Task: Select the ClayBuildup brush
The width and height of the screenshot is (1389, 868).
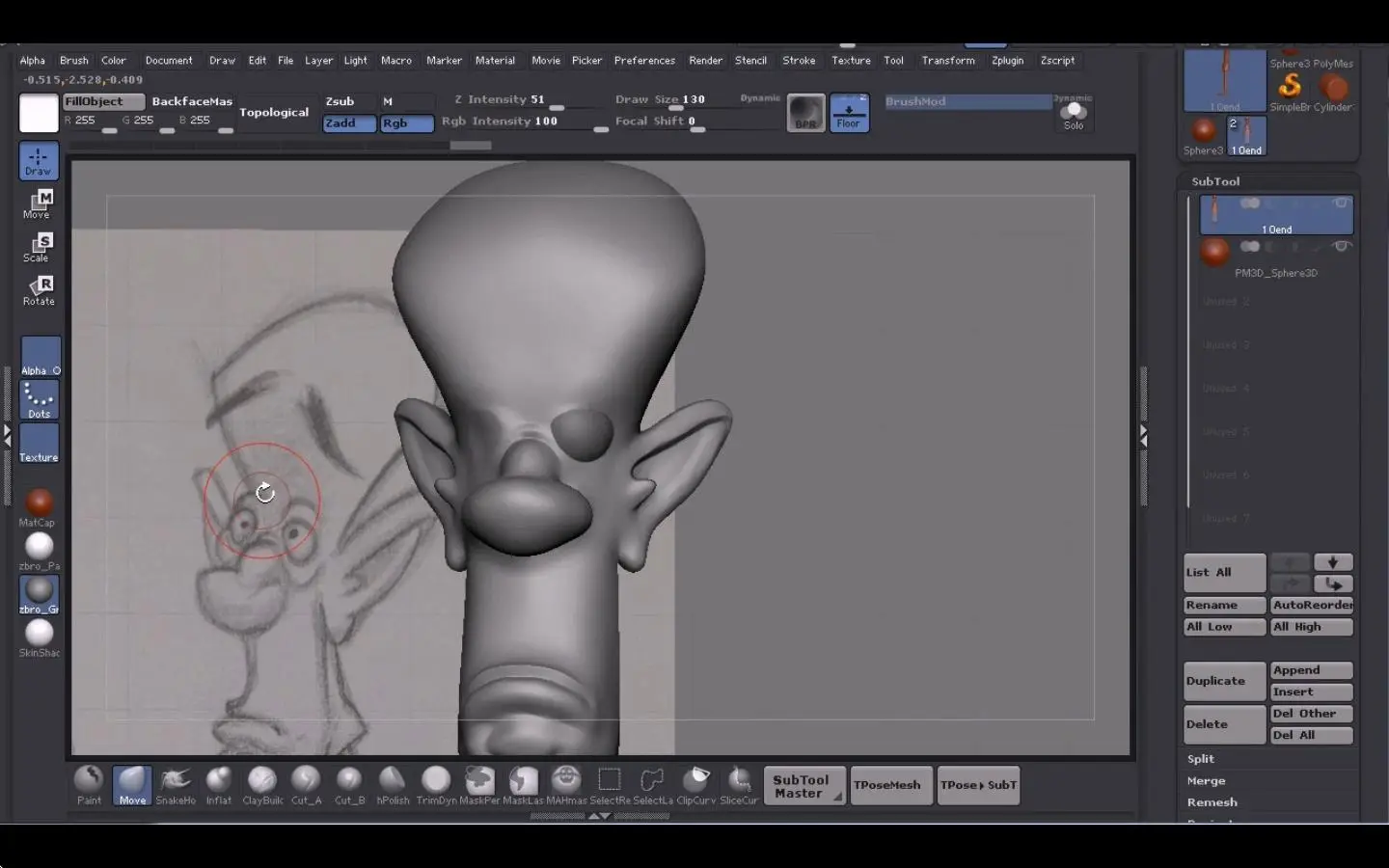Action: (262, 785)
